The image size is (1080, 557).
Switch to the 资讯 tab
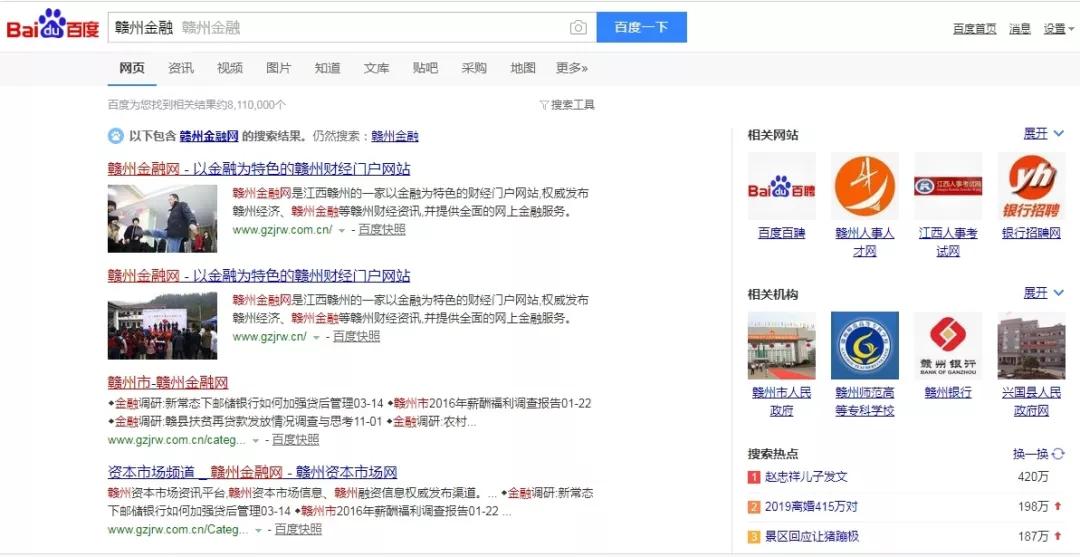180,67
